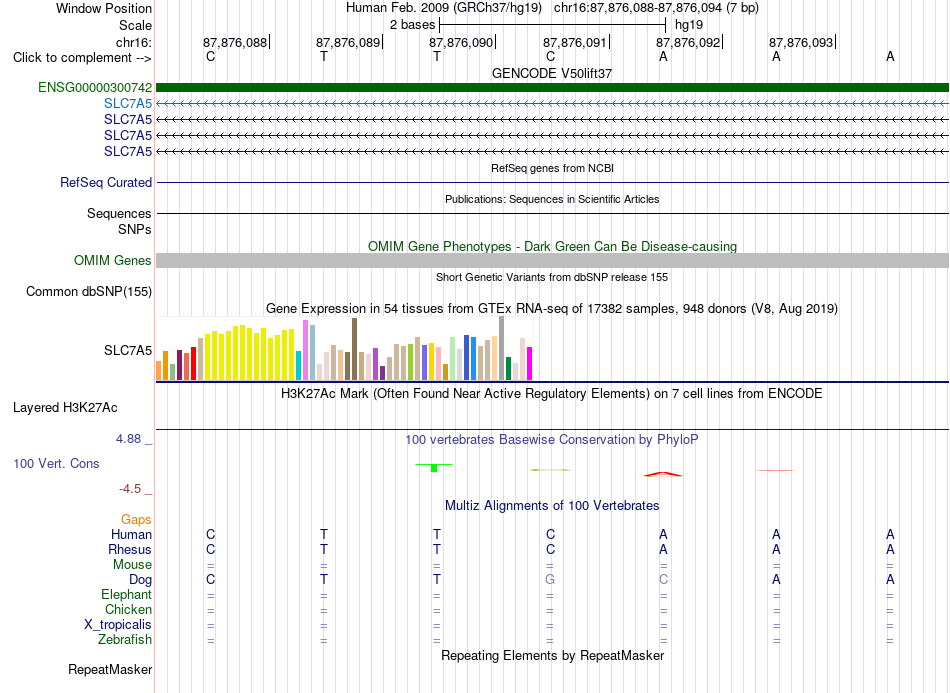Click the Scale label
Viewport: 950px width, 693px height.
pyautogui.click(x=136, y=25)
